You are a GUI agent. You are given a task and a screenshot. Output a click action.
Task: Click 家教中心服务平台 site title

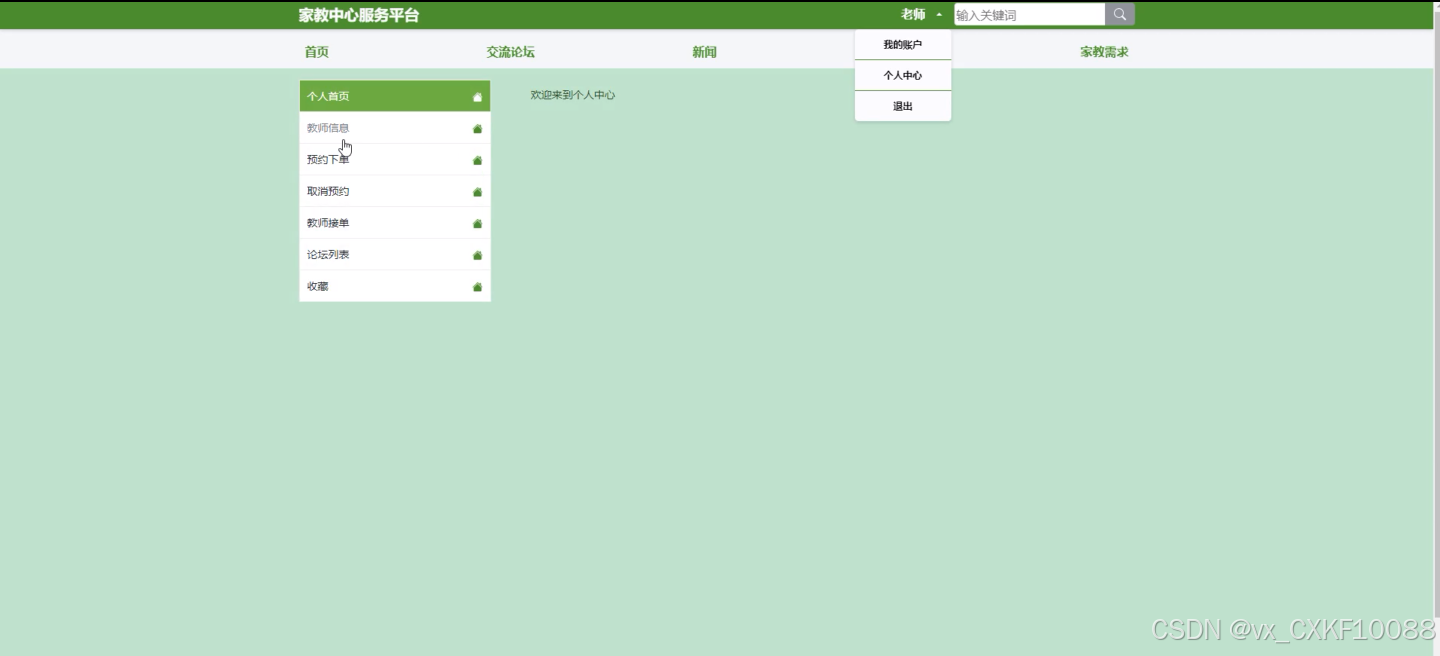(x=359, y=15)
